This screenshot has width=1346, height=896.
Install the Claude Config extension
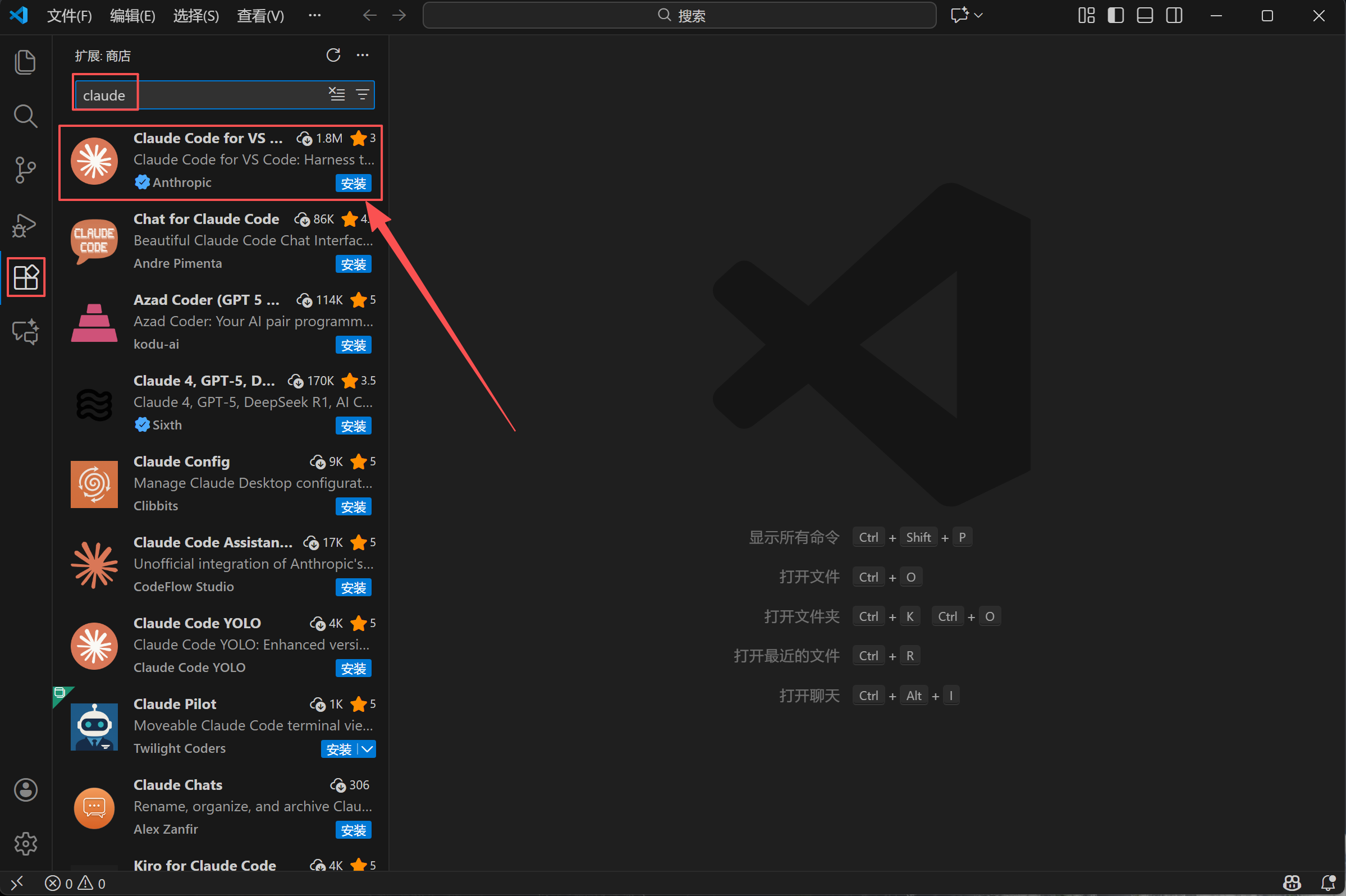pos(354,507)
